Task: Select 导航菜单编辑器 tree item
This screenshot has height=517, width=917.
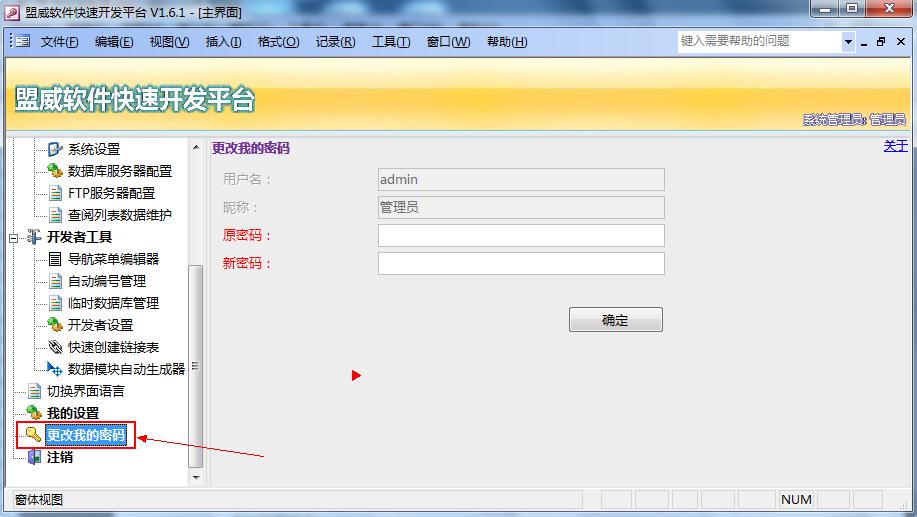Action: click(x=113, y=259)
